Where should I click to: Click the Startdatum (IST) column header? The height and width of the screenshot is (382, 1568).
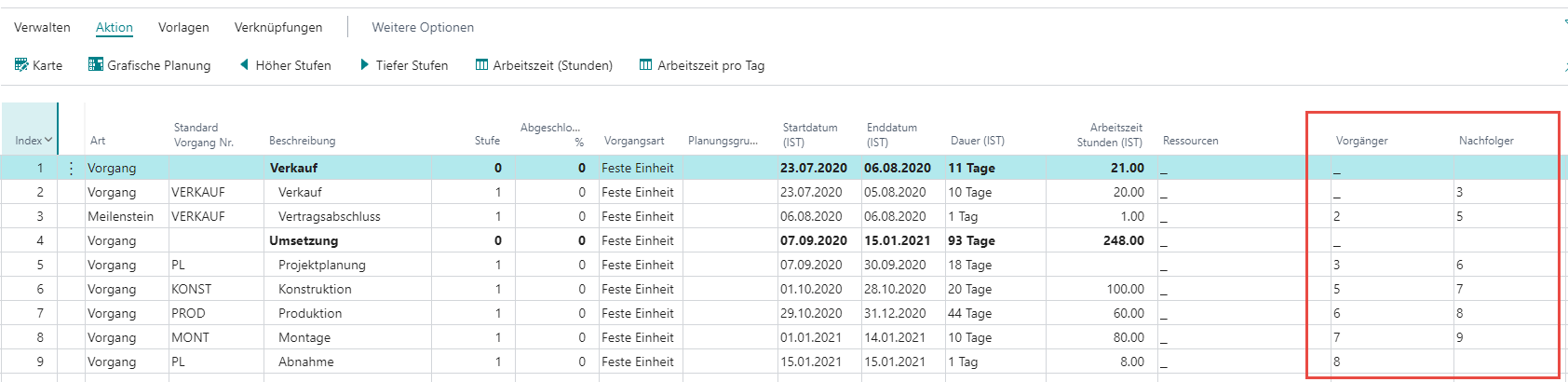810,135
